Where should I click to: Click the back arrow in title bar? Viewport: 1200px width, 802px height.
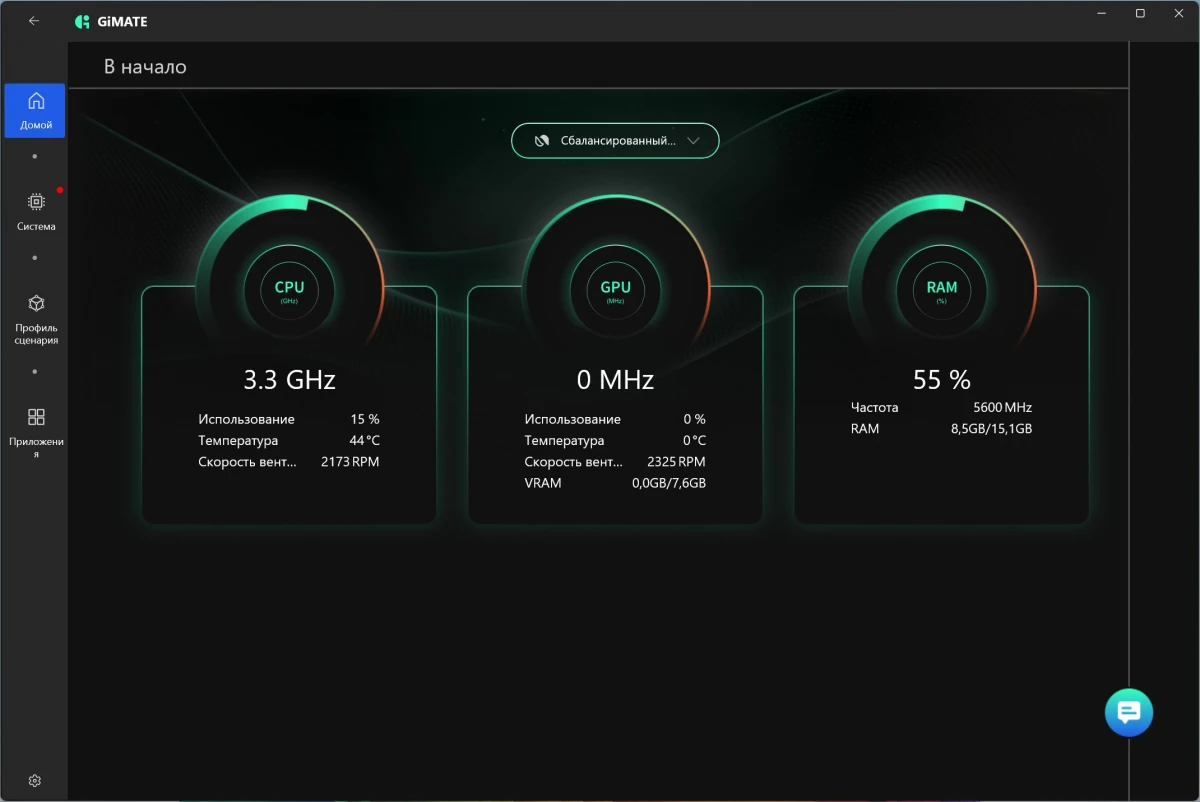tap(34, 20)
